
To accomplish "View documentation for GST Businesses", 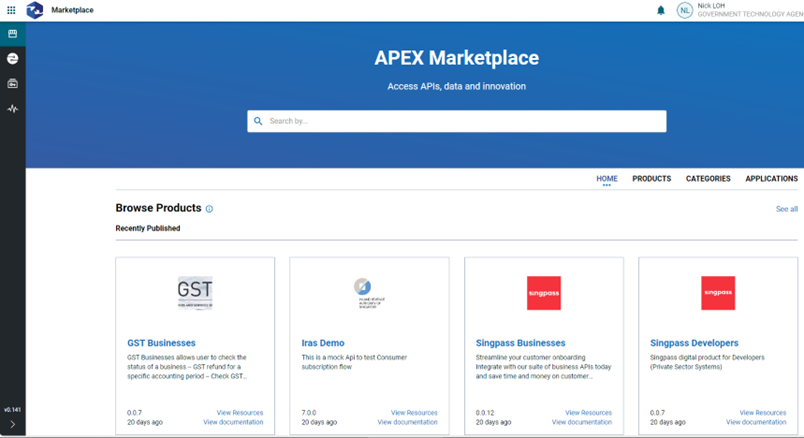I will click(233, 422).
